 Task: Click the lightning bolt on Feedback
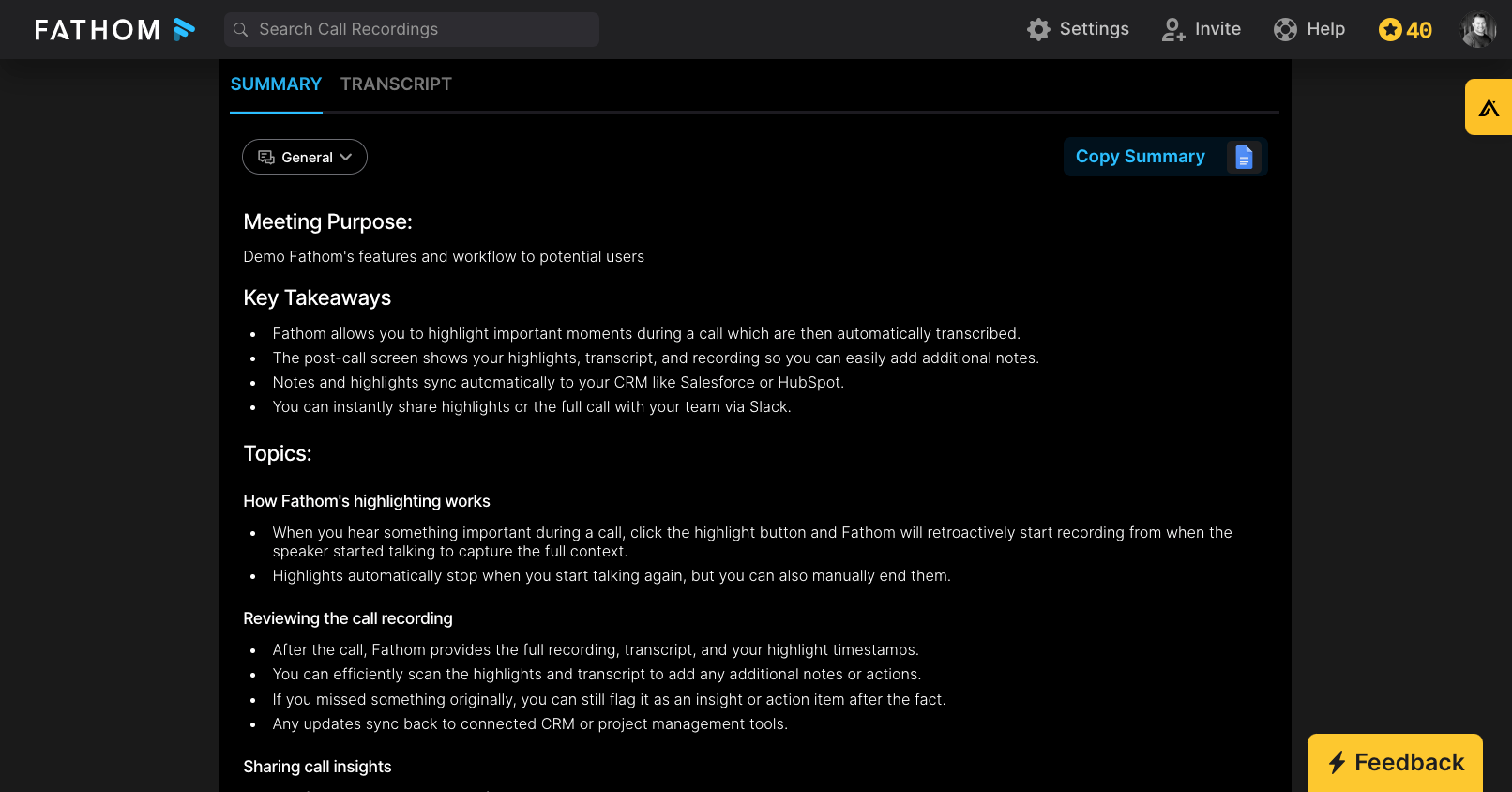1337,763
